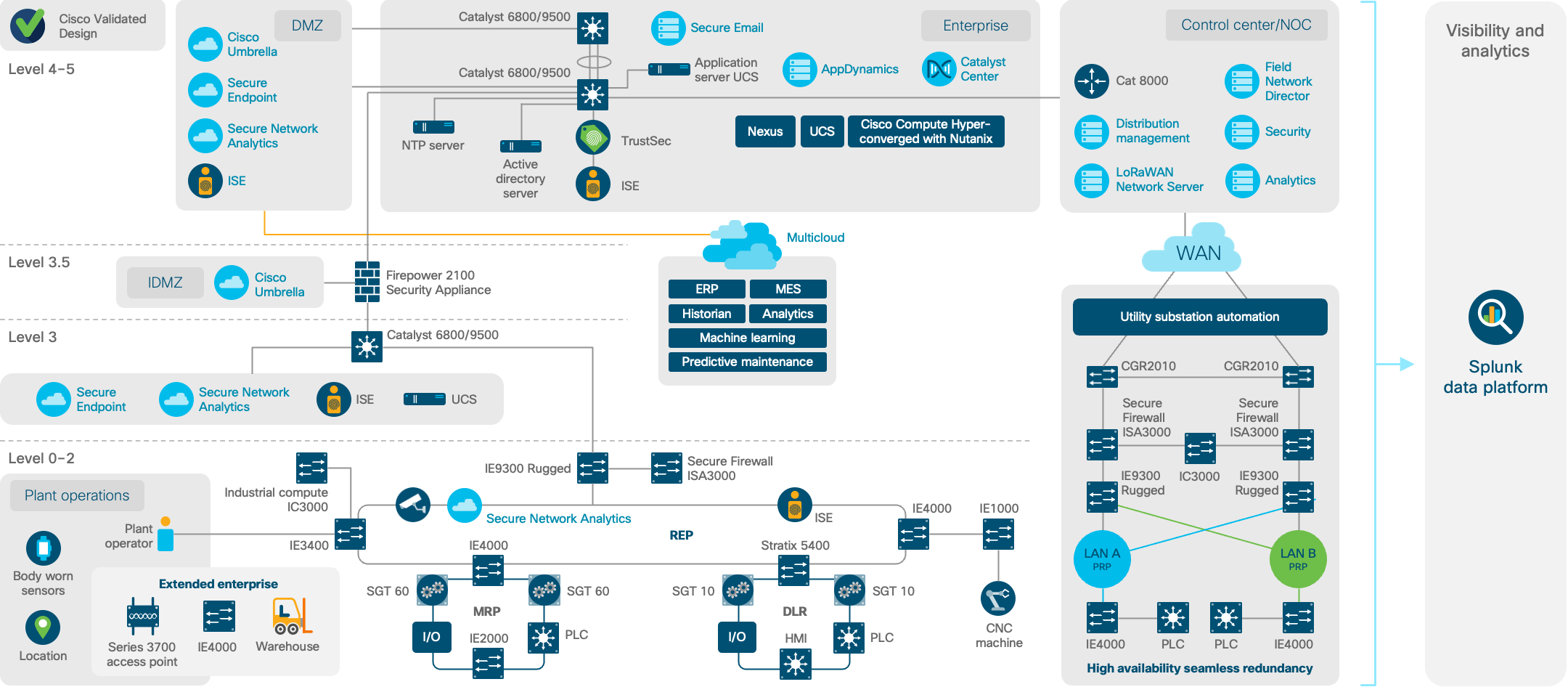The image size is (1568, 687).
Task: Click the LAN A PRP circle
Action: coord(1102,559)
